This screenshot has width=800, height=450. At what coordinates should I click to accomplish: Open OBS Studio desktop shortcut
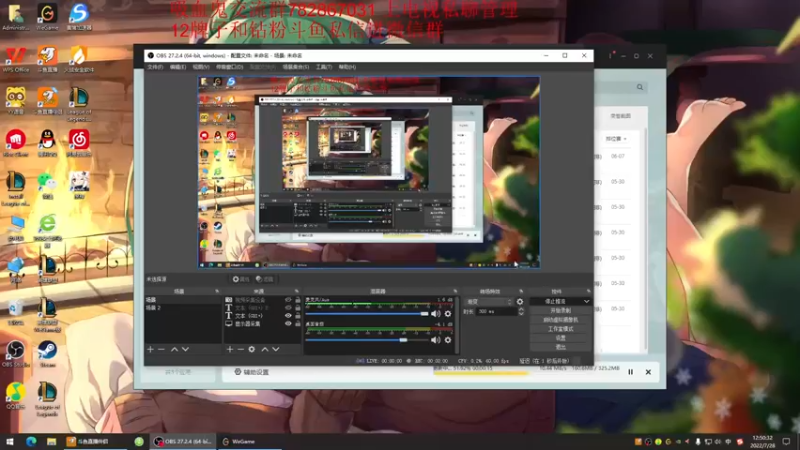tap(16, 354)
